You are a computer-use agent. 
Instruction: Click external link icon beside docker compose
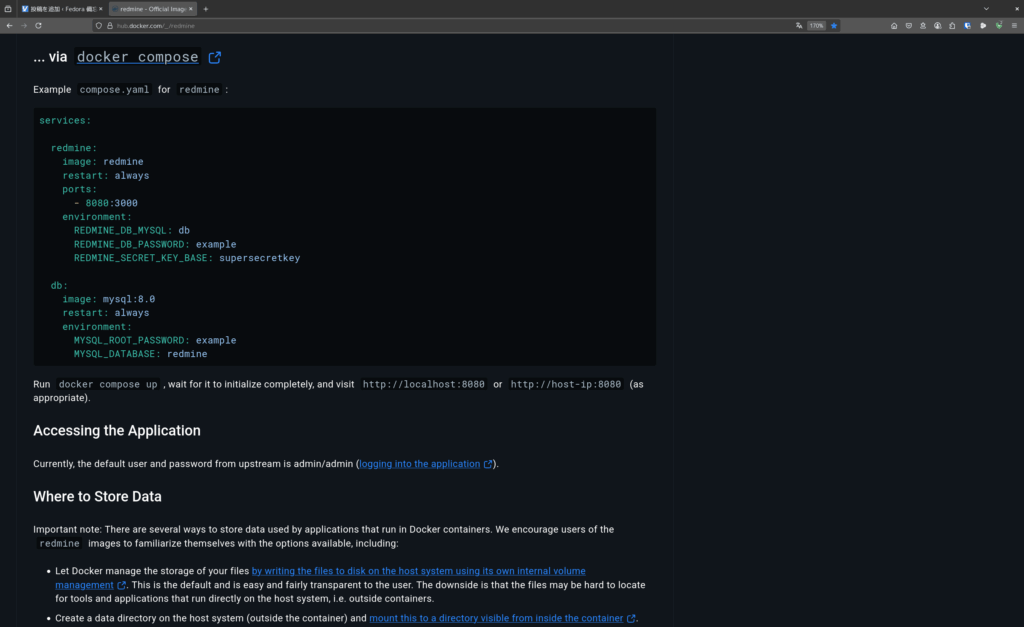(x=215, y=57)
